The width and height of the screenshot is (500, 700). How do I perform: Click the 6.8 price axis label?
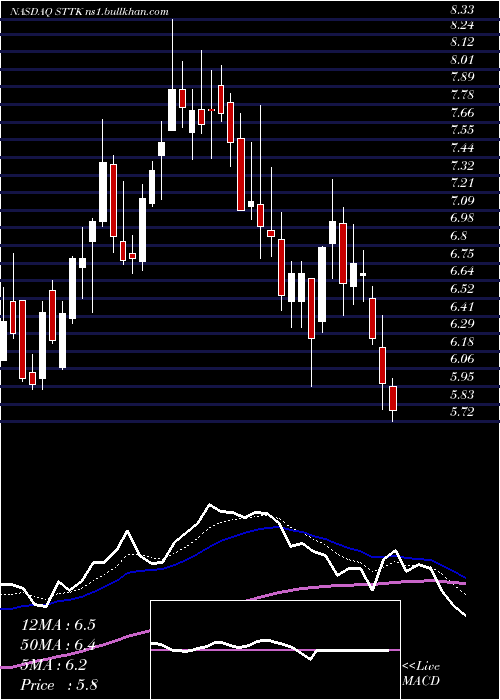coord(458,237)
